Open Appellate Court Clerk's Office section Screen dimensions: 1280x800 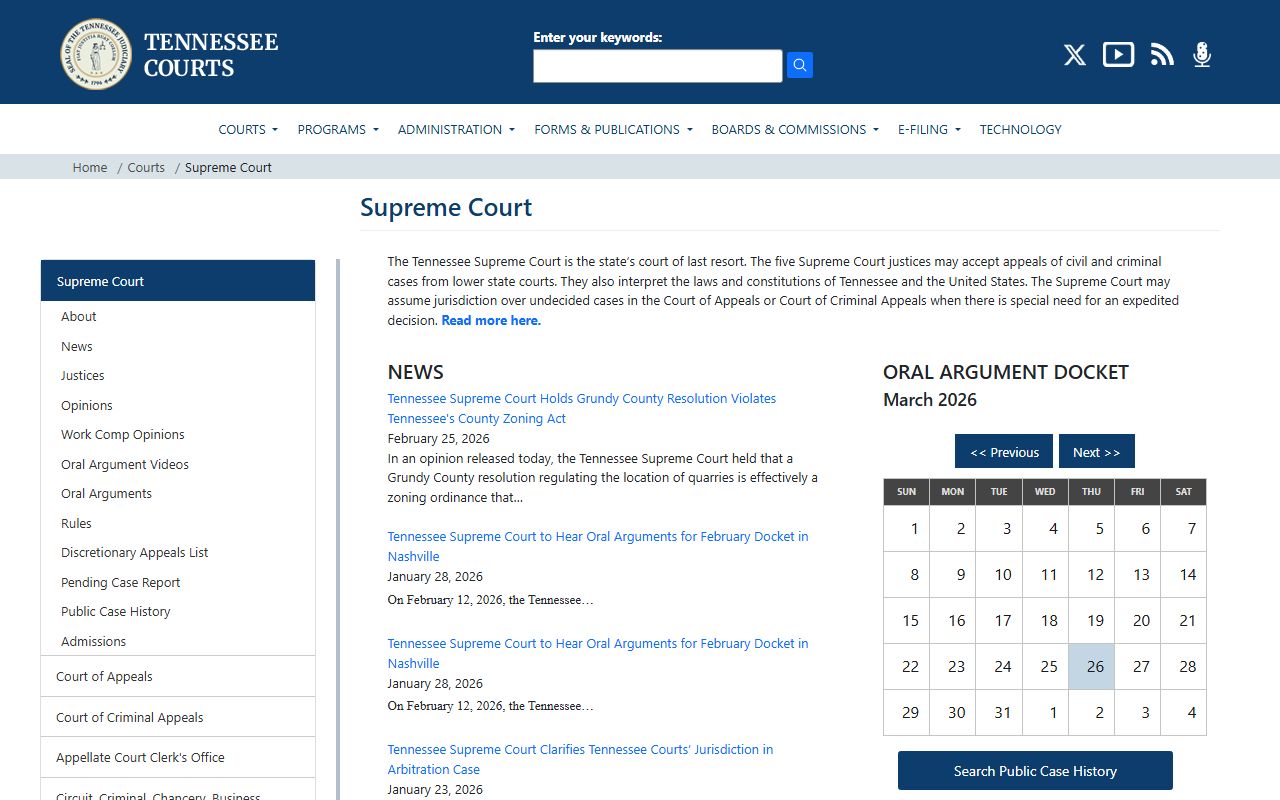pos(178,757)
